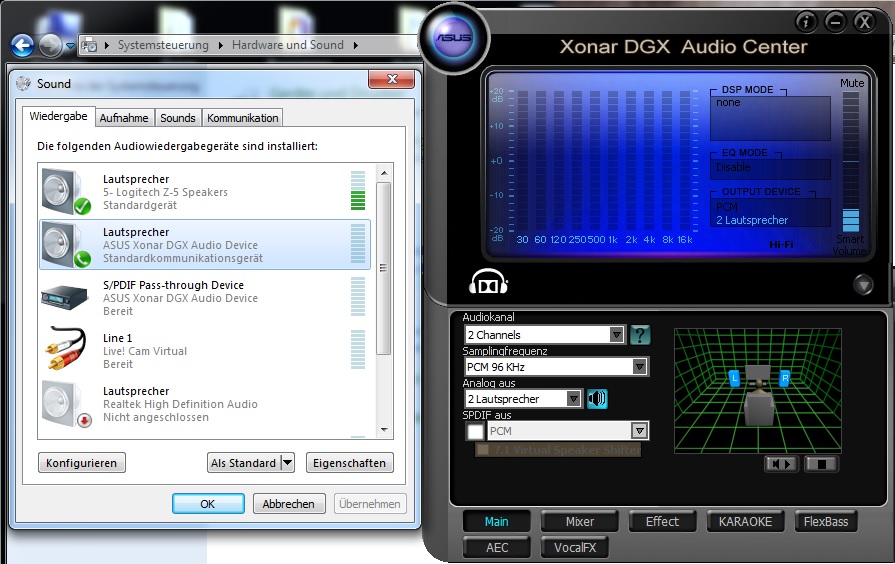Click Systemsteuerung in the breadcrumb
The width and height of the screenshot is (895, 564).
click(x=163, y=45)
